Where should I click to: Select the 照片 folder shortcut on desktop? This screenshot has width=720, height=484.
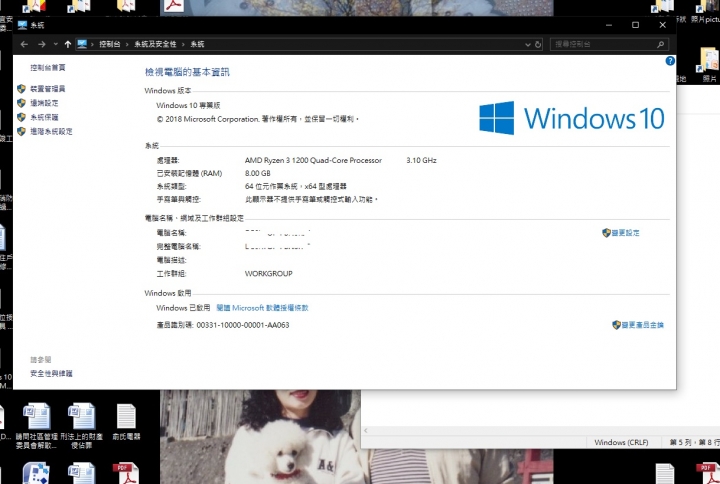pyautogui.click(x=709, y=65)
